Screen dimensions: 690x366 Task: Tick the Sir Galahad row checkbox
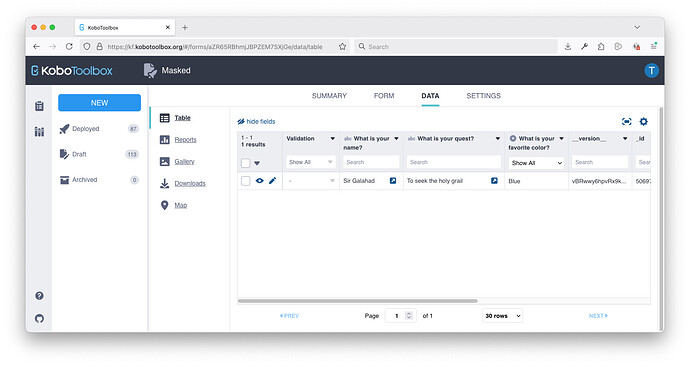(246, 181)
